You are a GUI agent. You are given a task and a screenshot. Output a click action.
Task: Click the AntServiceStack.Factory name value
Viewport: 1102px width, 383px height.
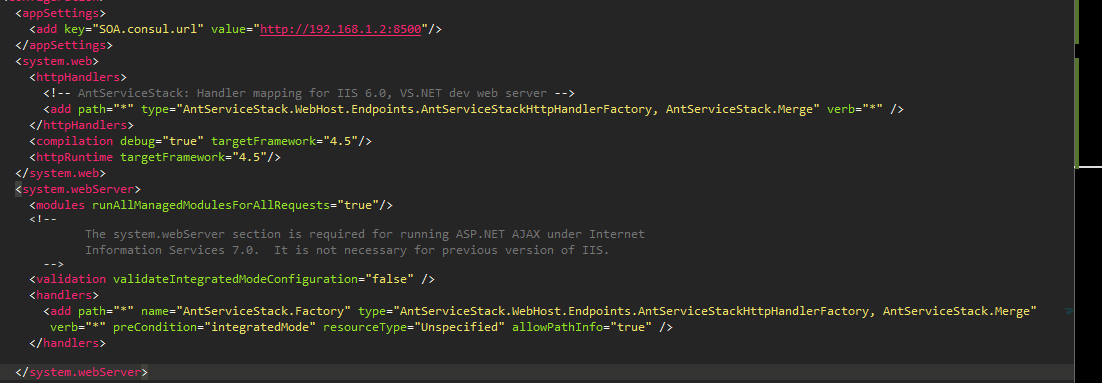pyautogui.click(x=264, y=311)
